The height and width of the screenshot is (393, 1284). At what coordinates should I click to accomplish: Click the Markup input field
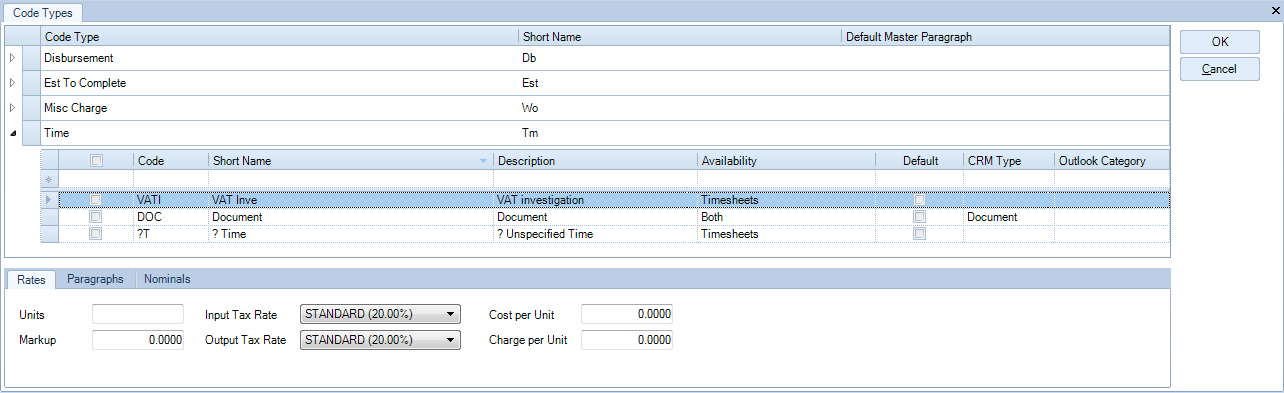138,340
